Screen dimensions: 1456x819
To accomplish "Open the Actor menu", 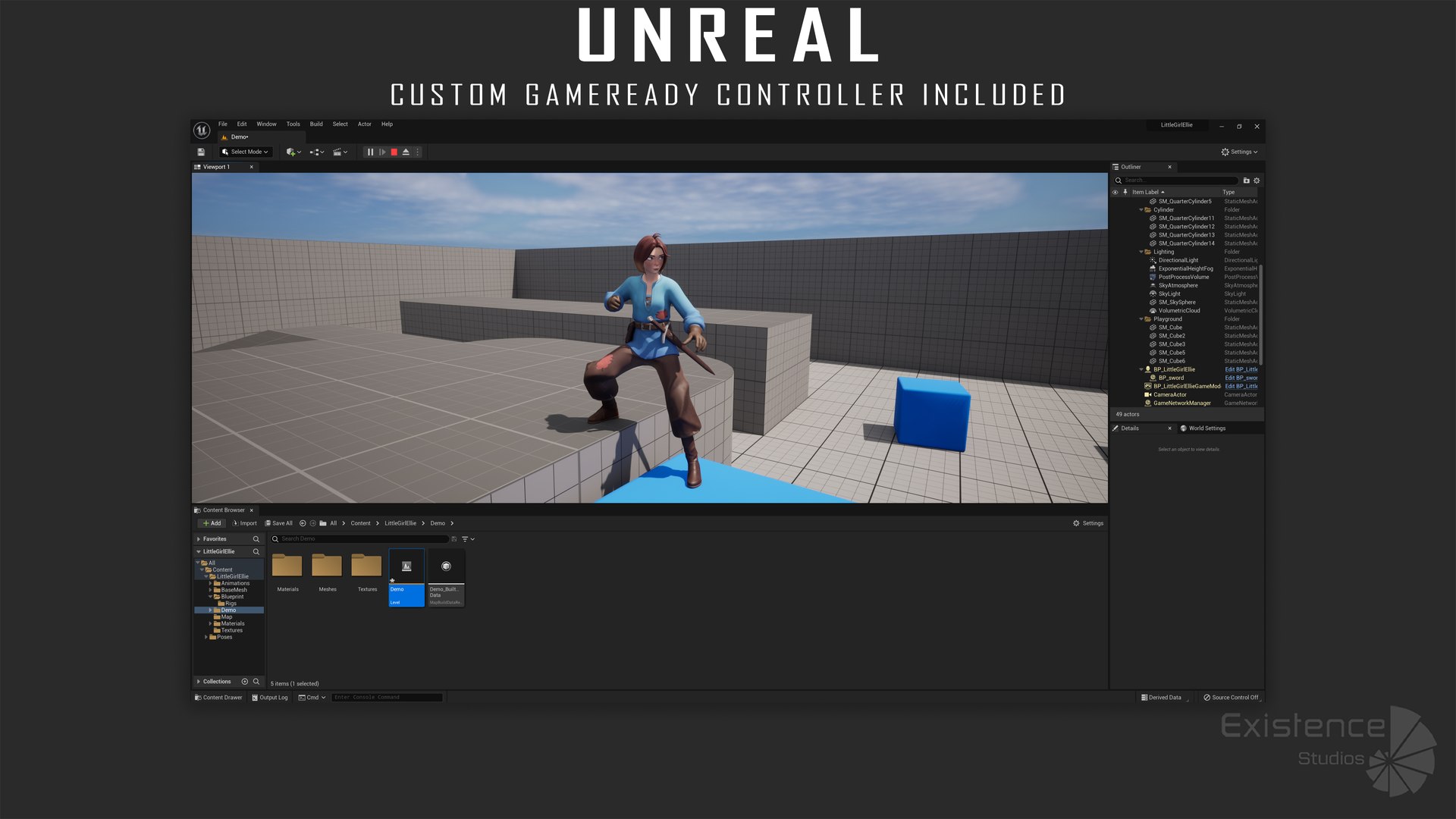I will 365,124.
